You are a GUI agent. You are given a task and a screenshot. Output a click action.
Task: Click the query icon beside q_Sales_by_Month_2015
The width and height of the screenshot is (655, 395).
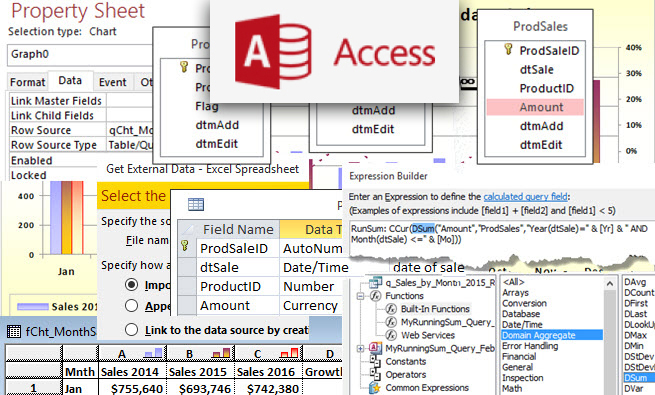pyautogui.click(x=376, y=282)
